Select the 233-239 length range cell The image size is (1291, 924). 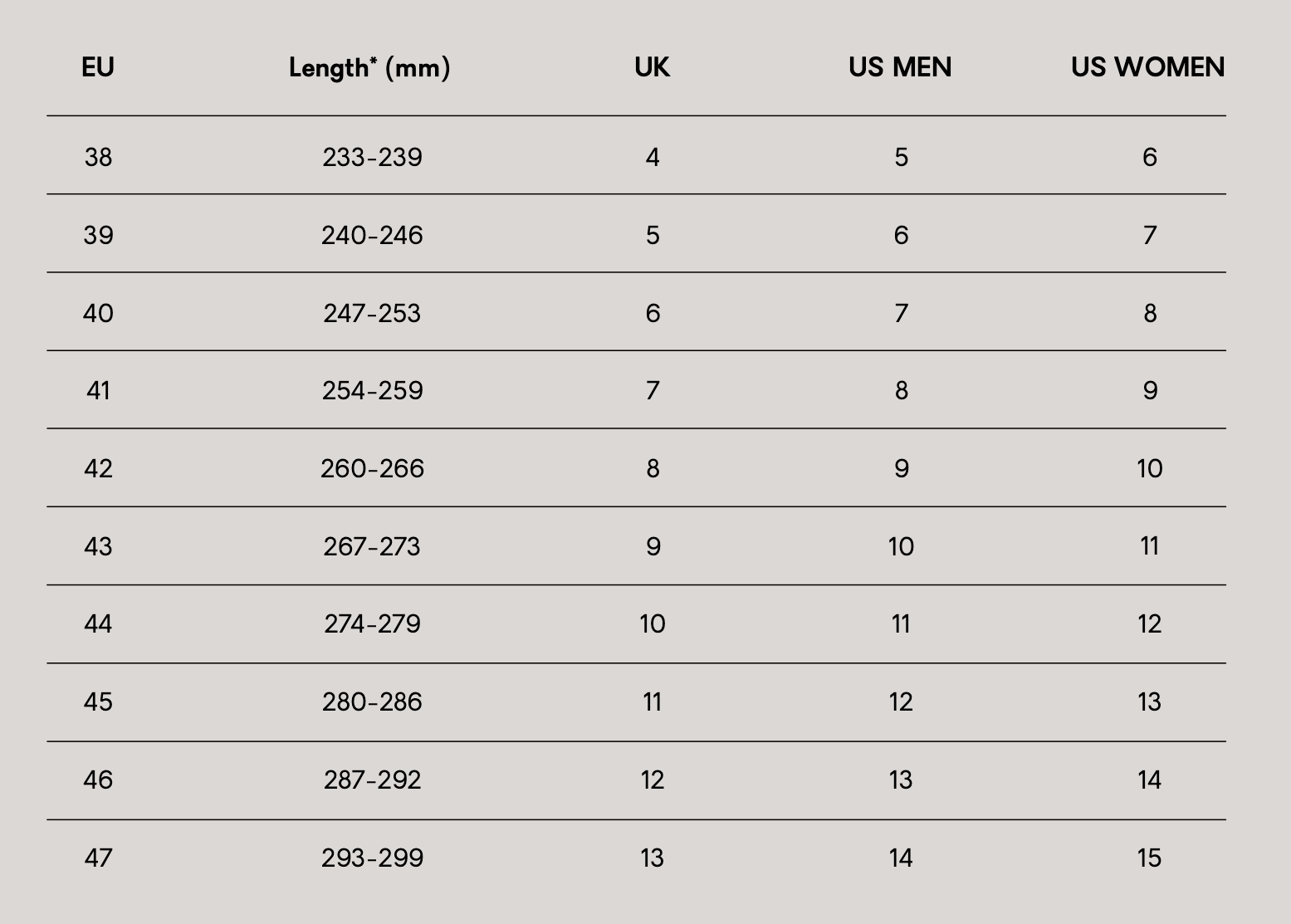(372, 157)
